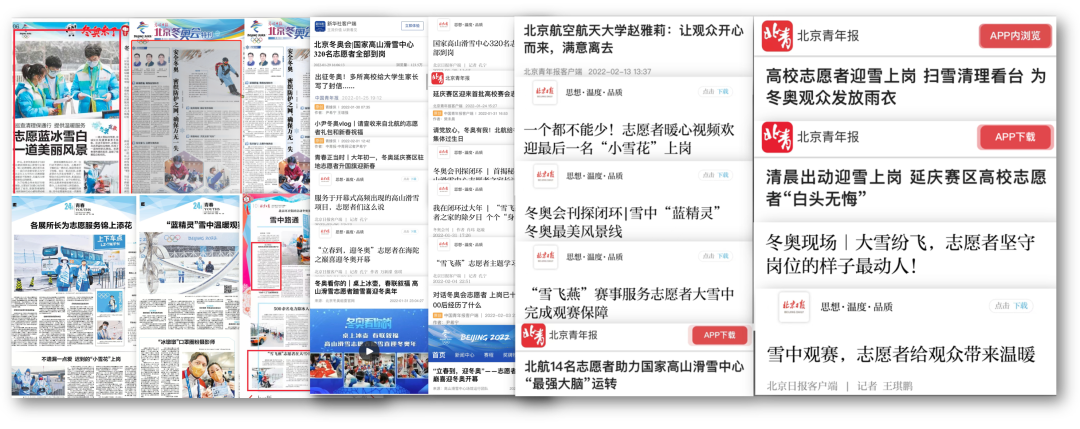Click the Beijing Youth Daily logo above '清晨出动迎雪上岗'
Screen dimensions: 1080x429
click(777, 137)
